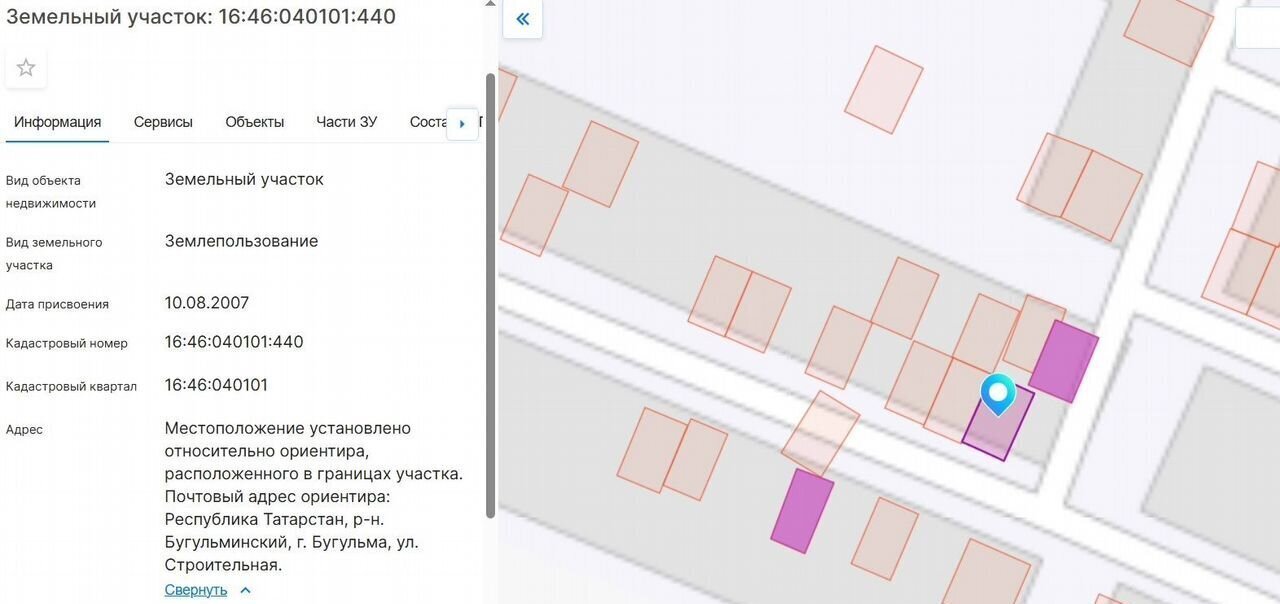This screenshot has width=1280, height=604.
Task: Click the value Землепользование
Action: [241, 241]
